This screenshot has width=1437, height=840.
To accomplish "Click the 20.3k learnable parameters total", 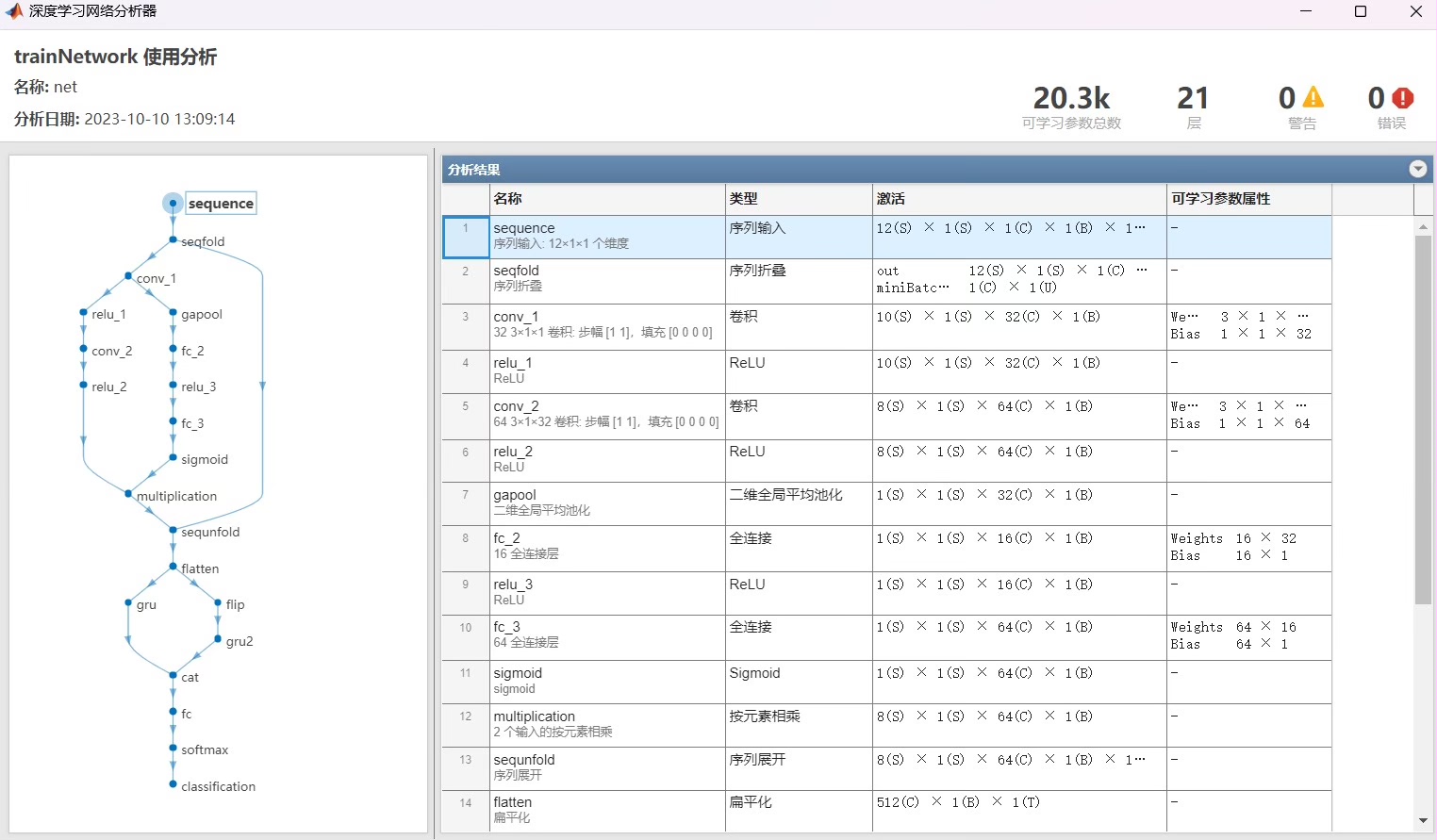I will (x=1072, y=98).
